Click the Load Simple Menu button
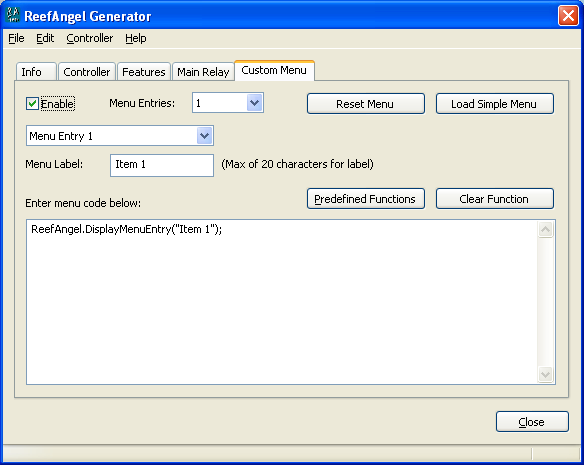The height and width of the screenshot is (465, 584). point(494,104)
